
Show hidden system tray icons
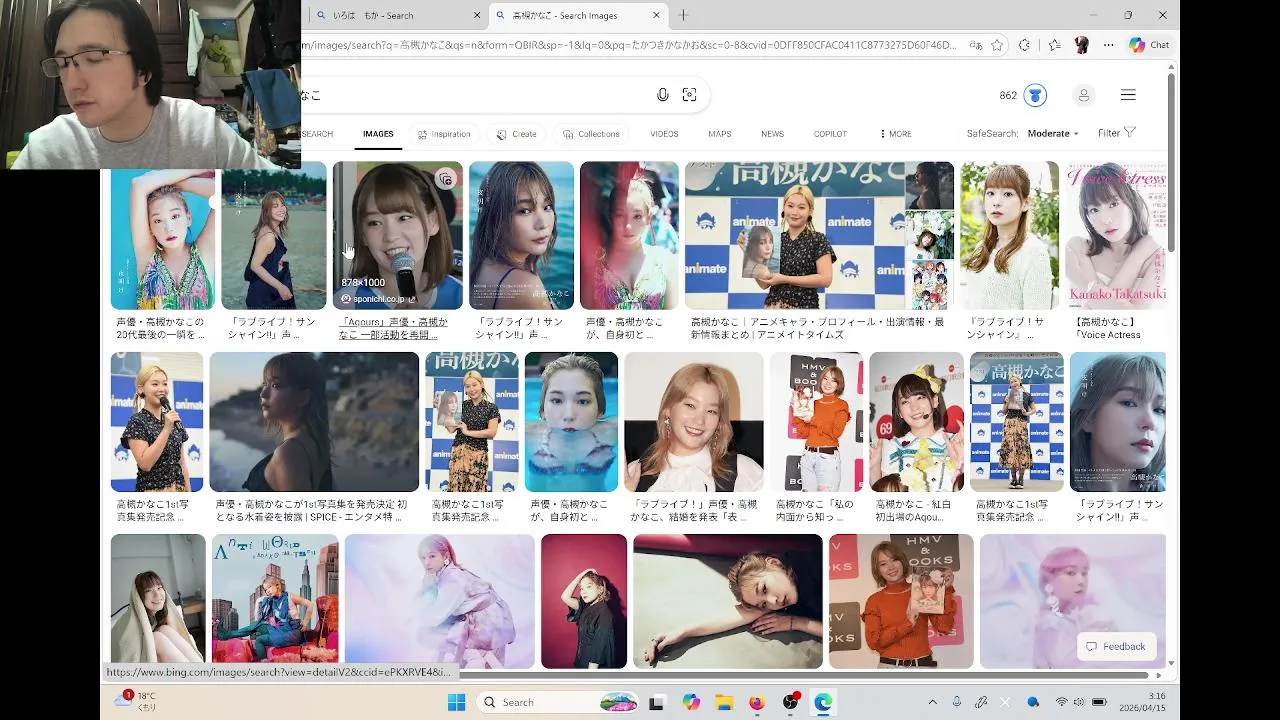point(932,702)
